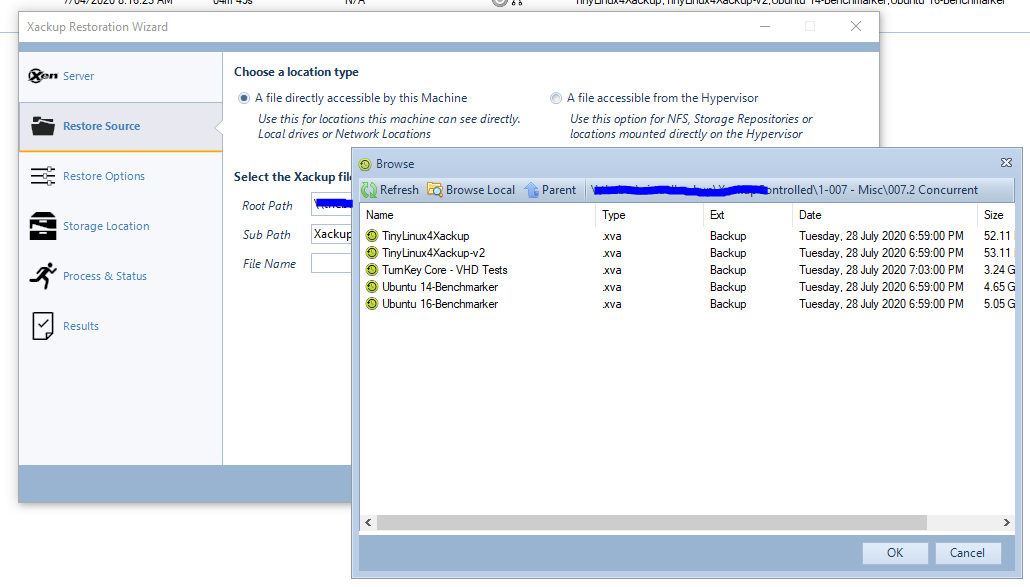Sort list by Ext column header
Viewport: 1030px width, 587px height.
[x=748, y=215]
